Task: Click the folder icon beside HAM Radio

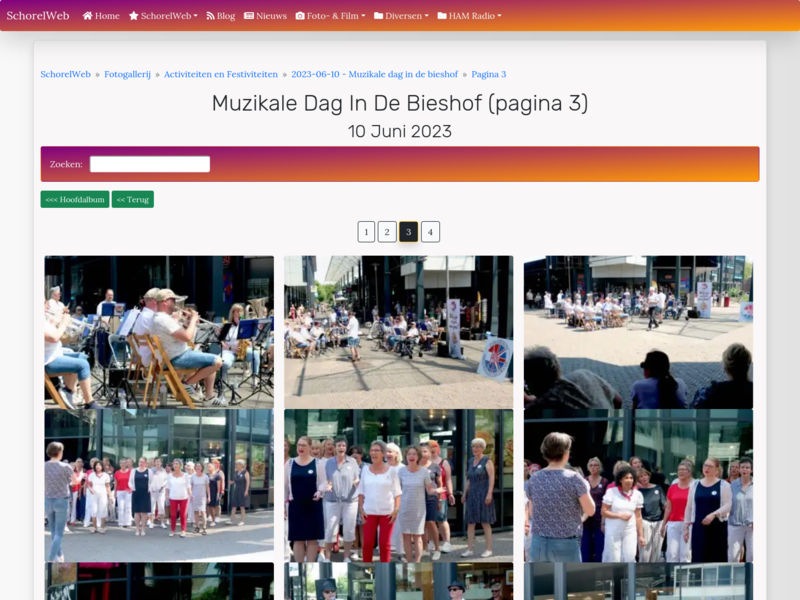Action: click(442, 16)
